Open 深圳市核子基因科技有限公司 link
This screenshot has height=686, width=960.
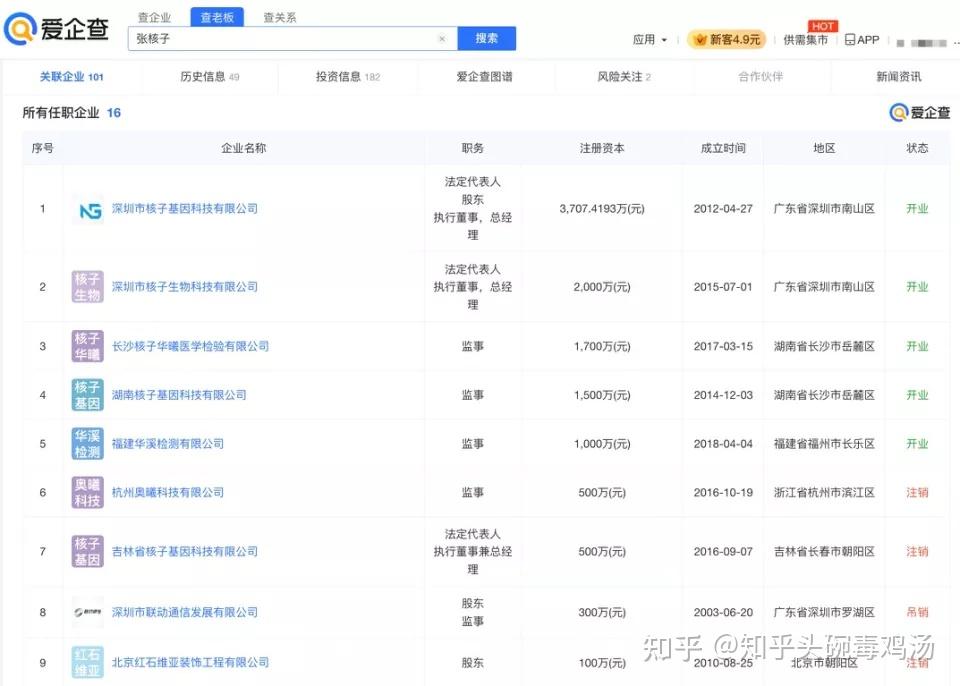point(184,209)
